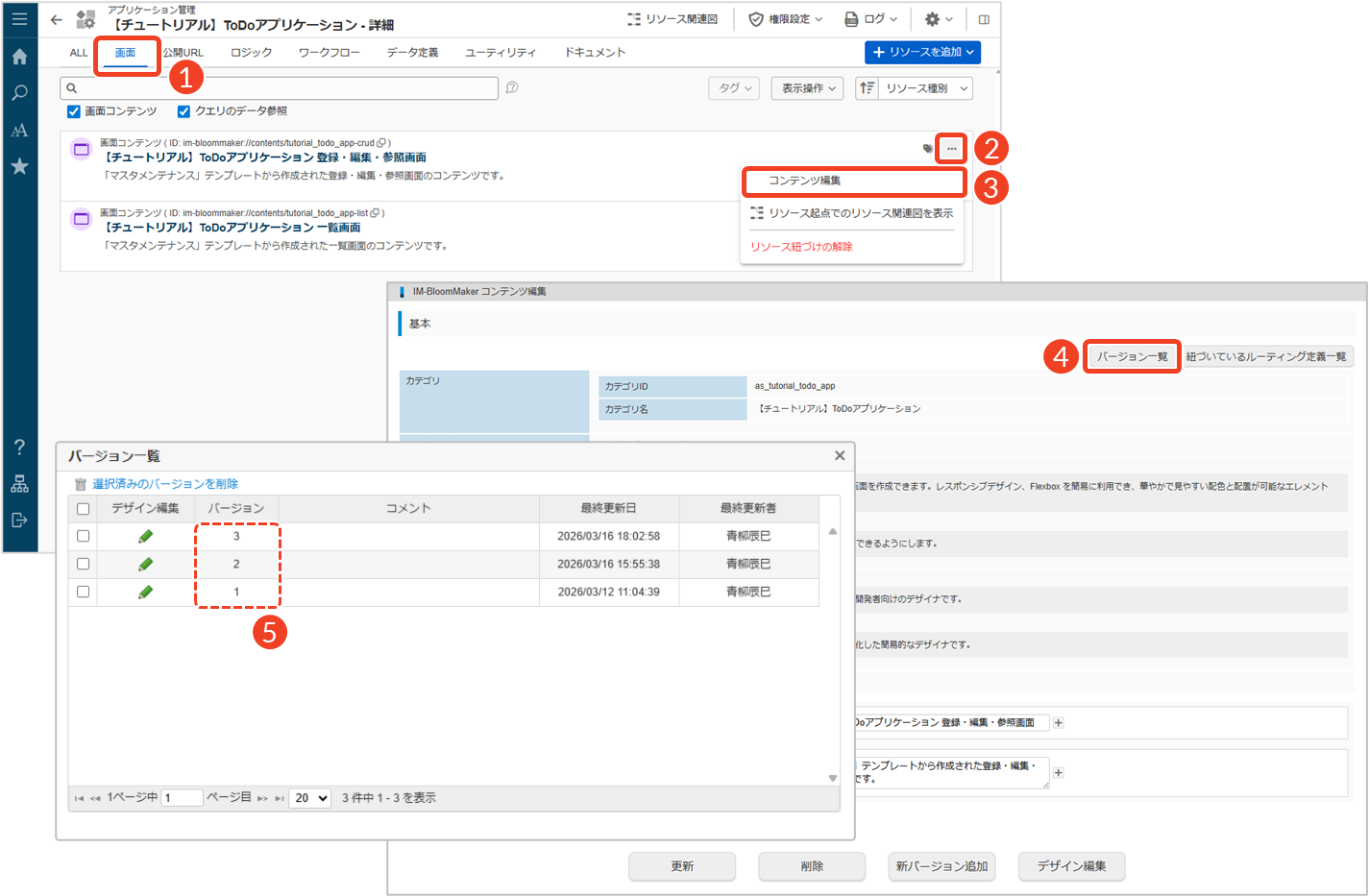The width and height of the screenshot is (1369, 896).
Task: Click the back arrow in header
Action: pyautogui.click(x=57, y=19)
